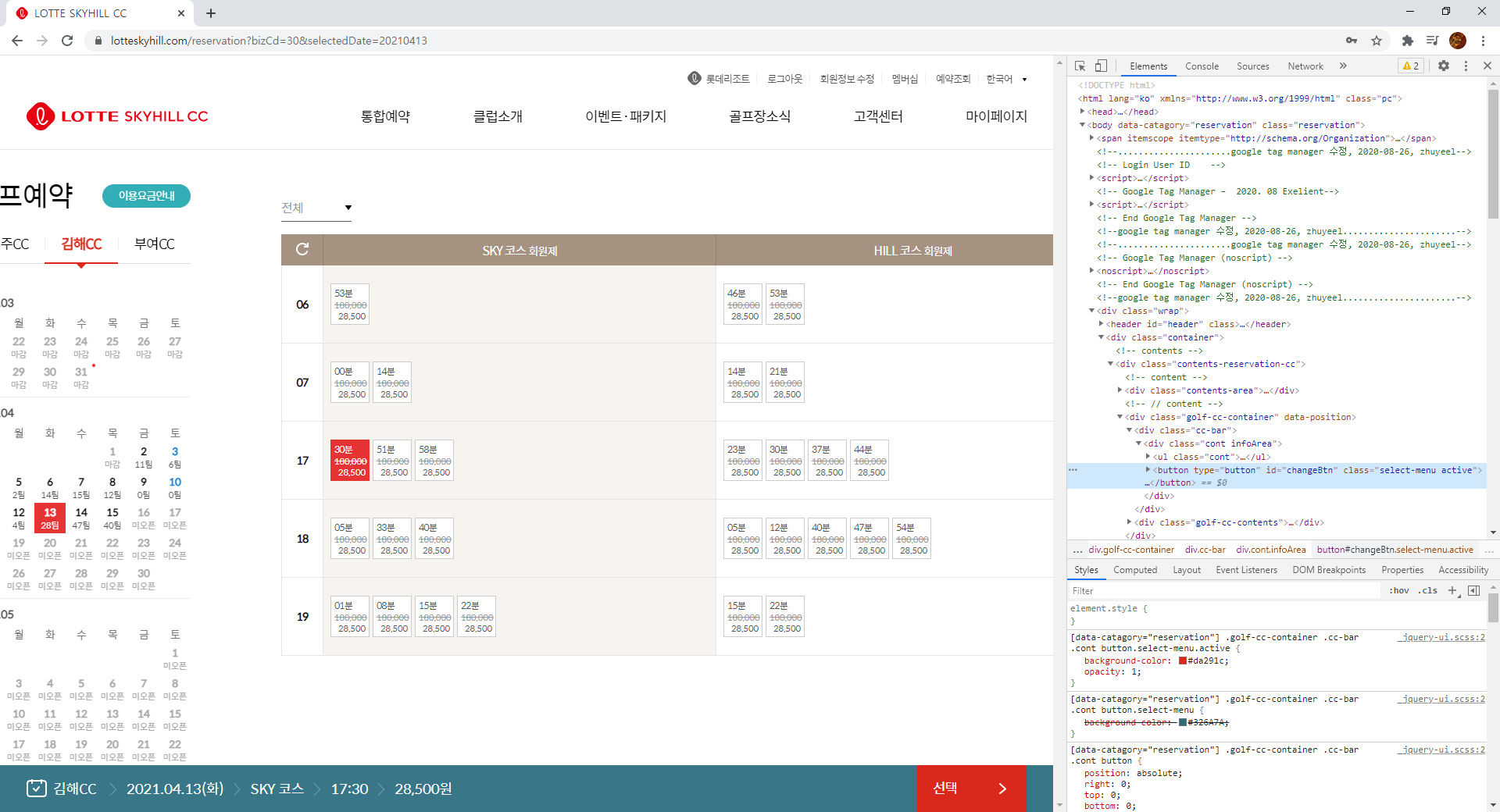Open a new browser tab
The image size is (1500, 812).
click(x=211, y=13)
